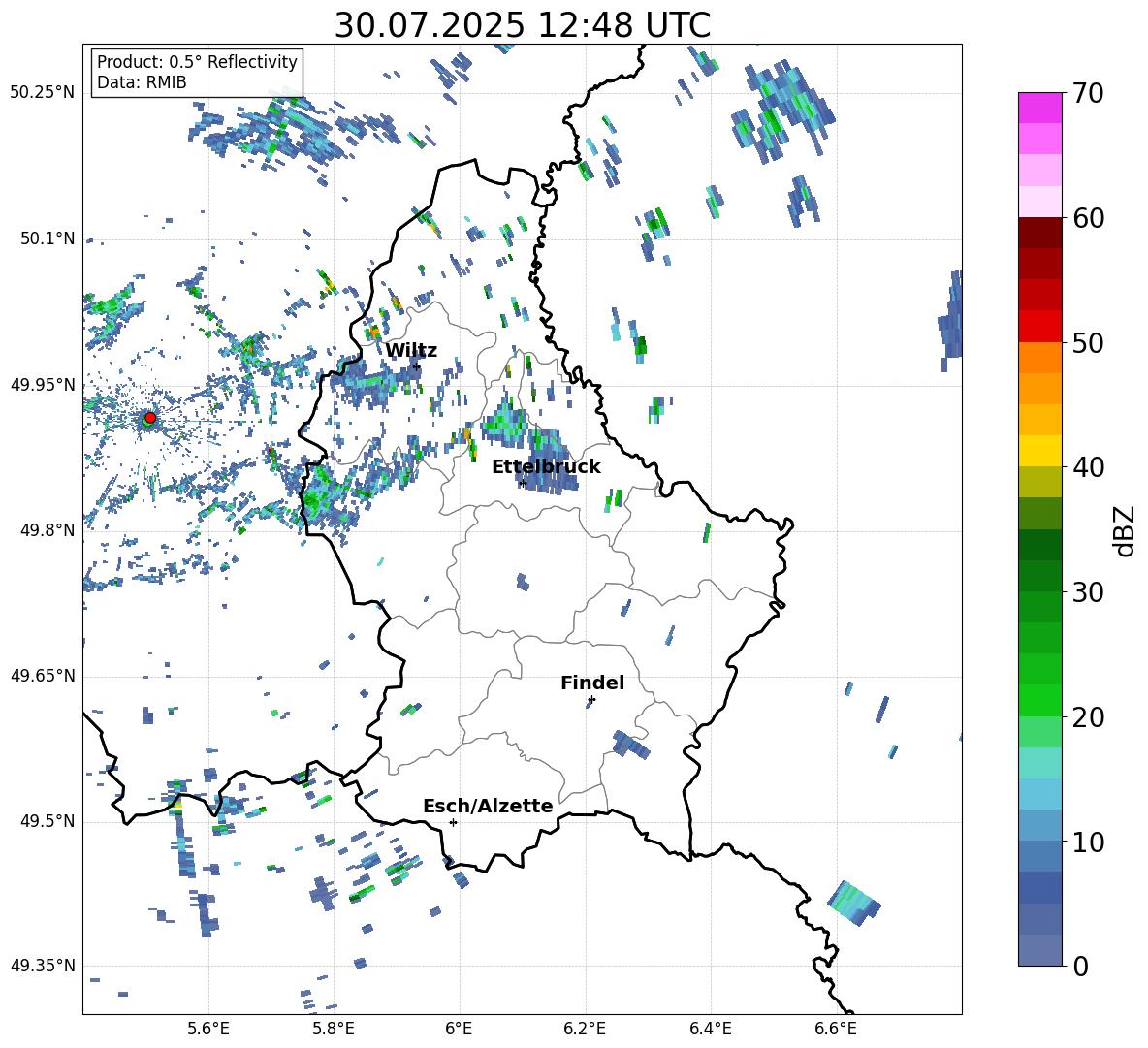This screenshot has width=1148, height=1048.
Task: Click the dark red colorbar segment below 60
Action: click(x=1039, y=234)
